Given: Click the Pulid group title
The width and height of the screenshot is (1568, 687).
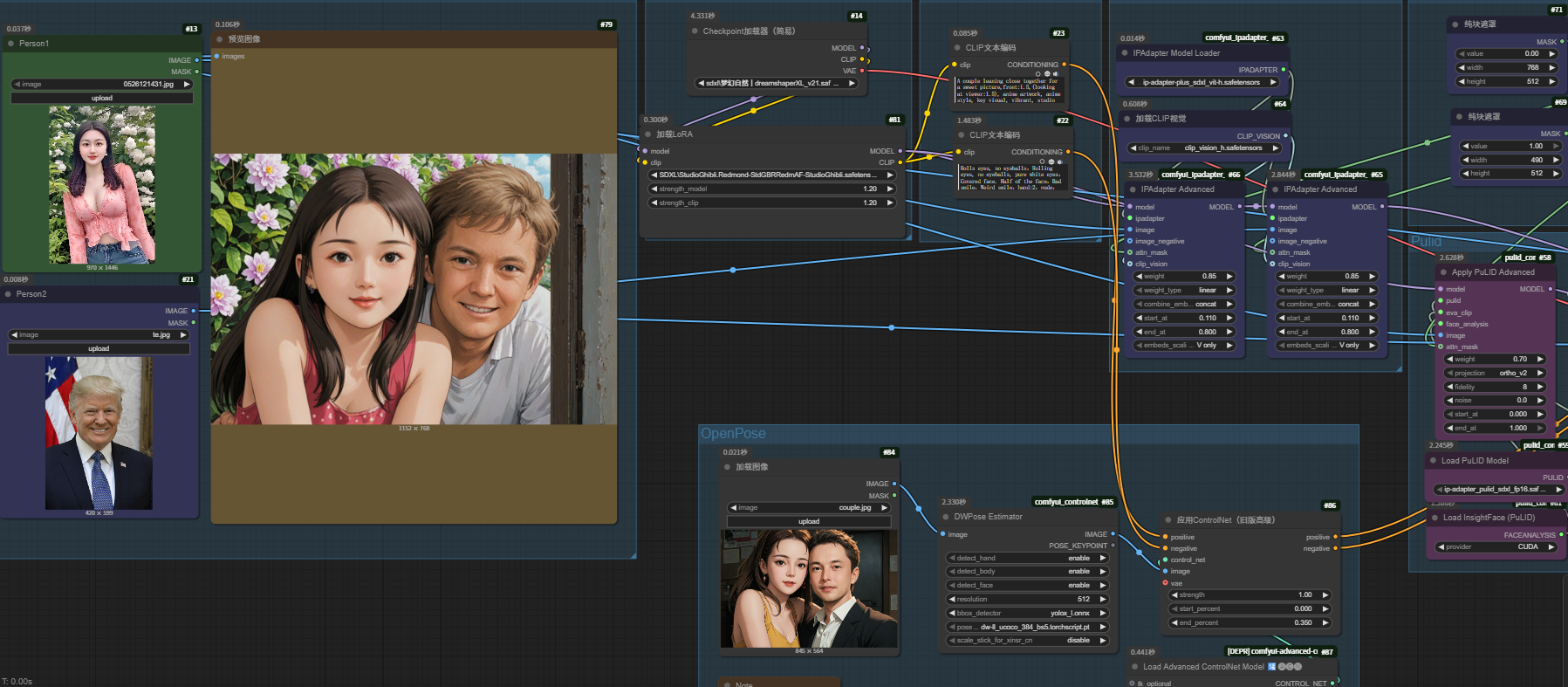Looking at the screenshot, I should click(1426, 241).
